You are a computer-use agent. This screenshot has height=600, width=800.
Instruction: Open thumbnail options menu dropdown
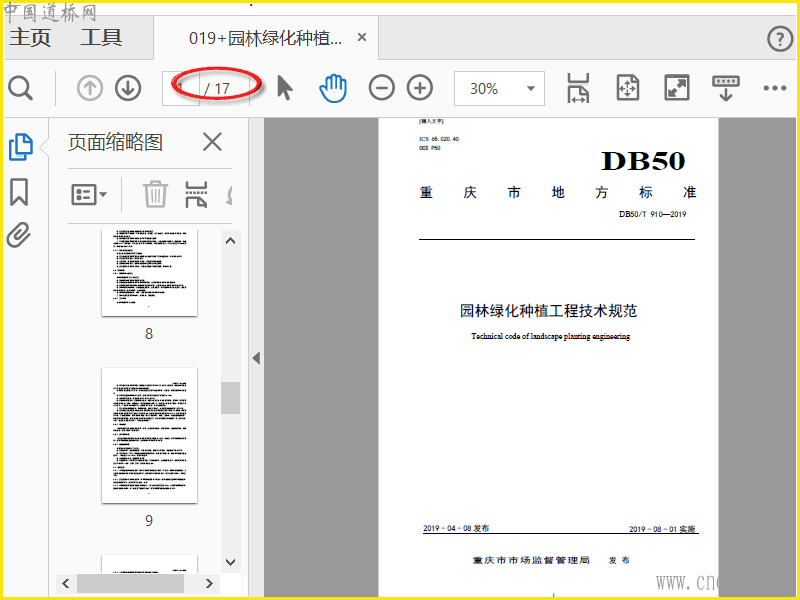point(89,194)
